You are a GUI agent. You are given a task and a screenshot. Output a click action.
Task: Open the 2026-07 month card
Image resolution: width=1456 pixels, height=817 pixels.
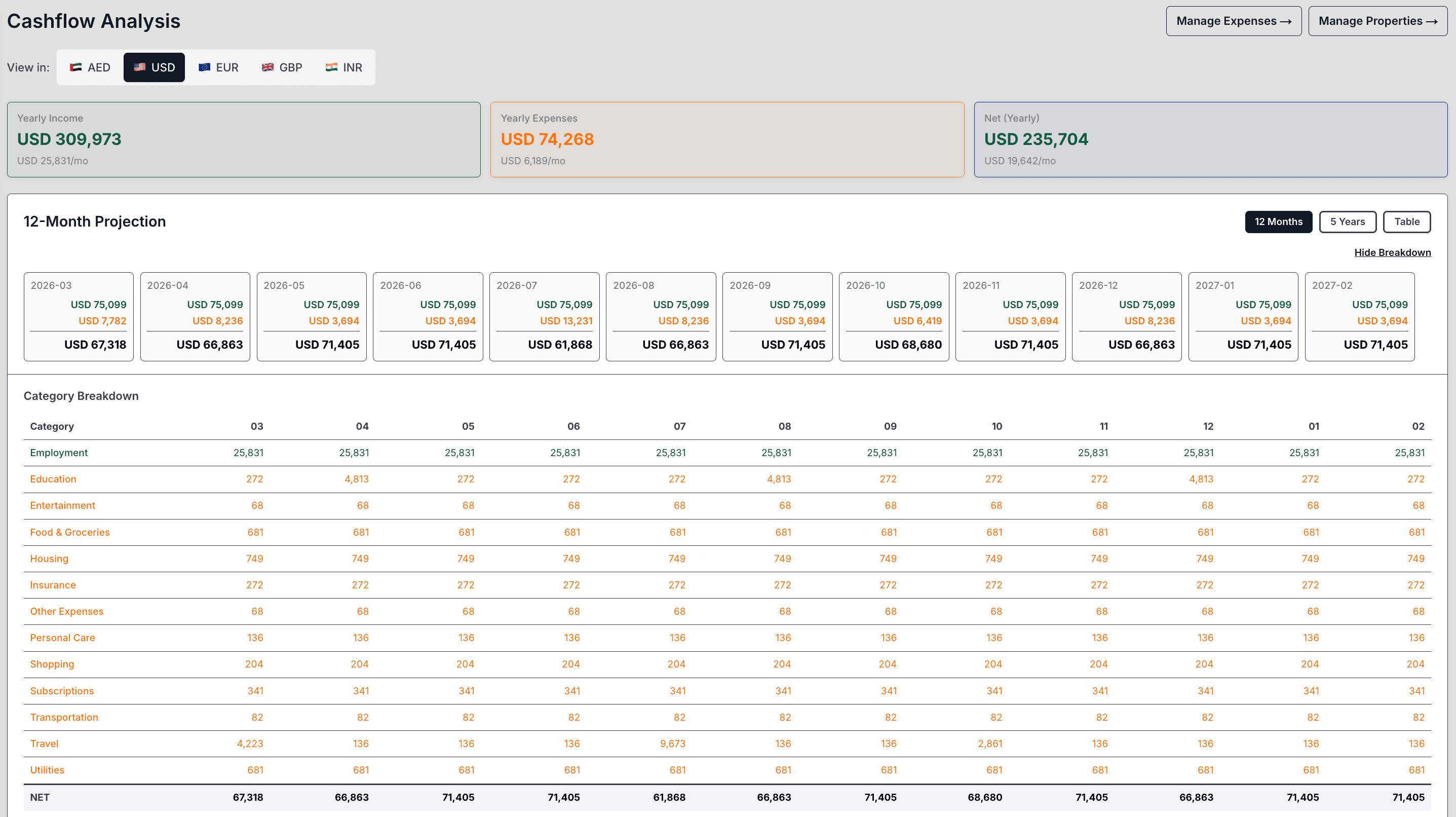(544, 316)
